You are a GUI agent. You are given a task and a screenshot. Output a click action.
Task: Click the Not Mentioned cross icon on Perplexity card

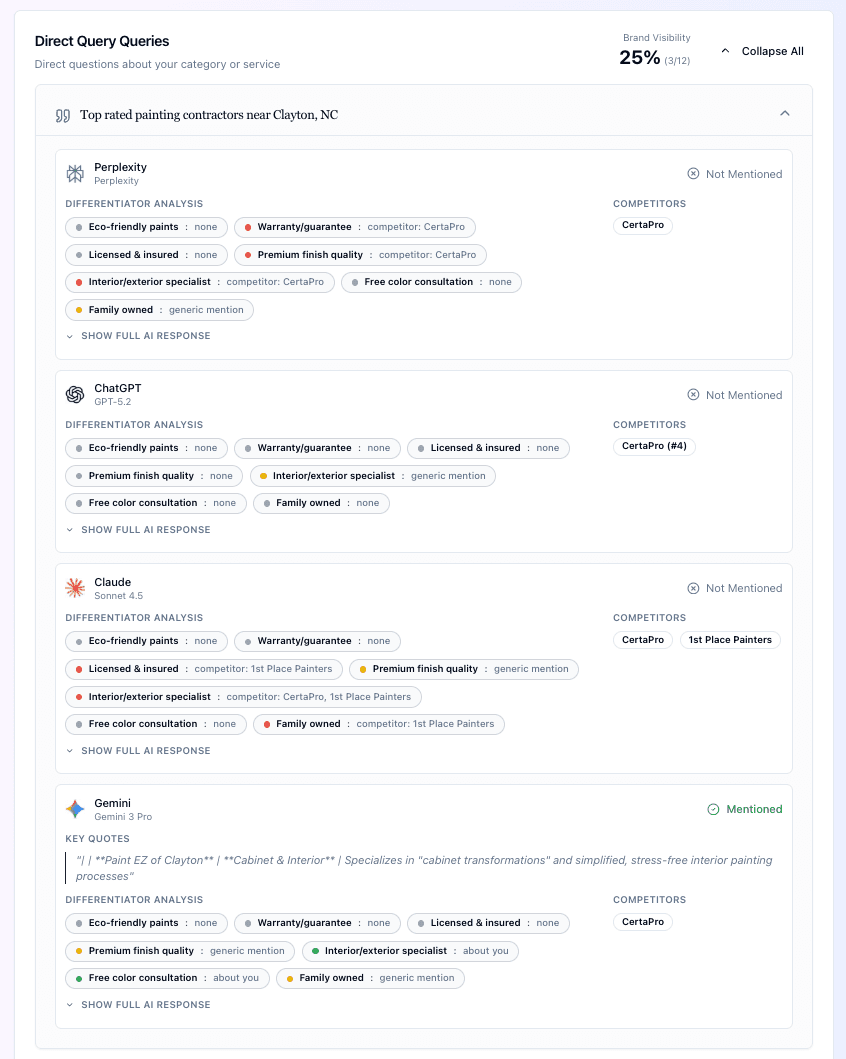point(694,174)
